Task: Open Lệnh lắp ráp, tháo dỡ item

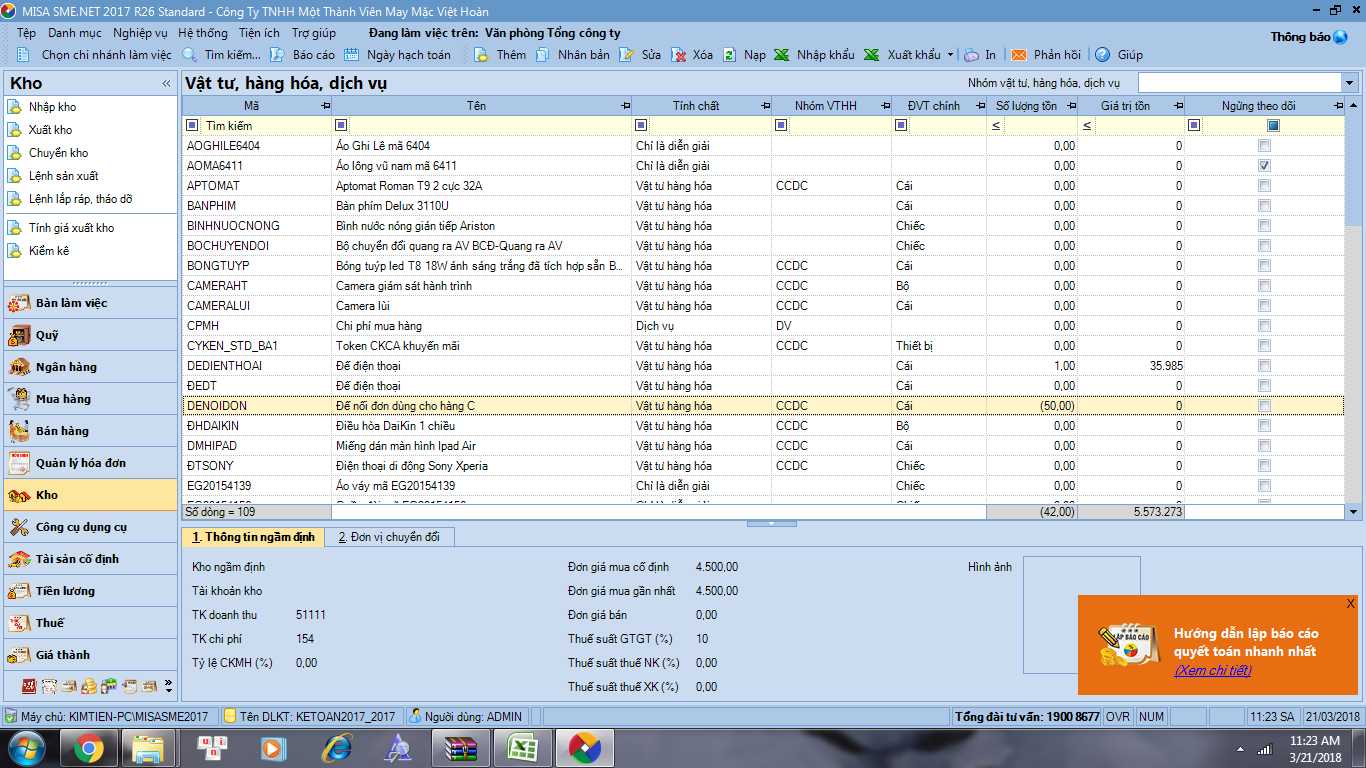Action: [80, 199]
